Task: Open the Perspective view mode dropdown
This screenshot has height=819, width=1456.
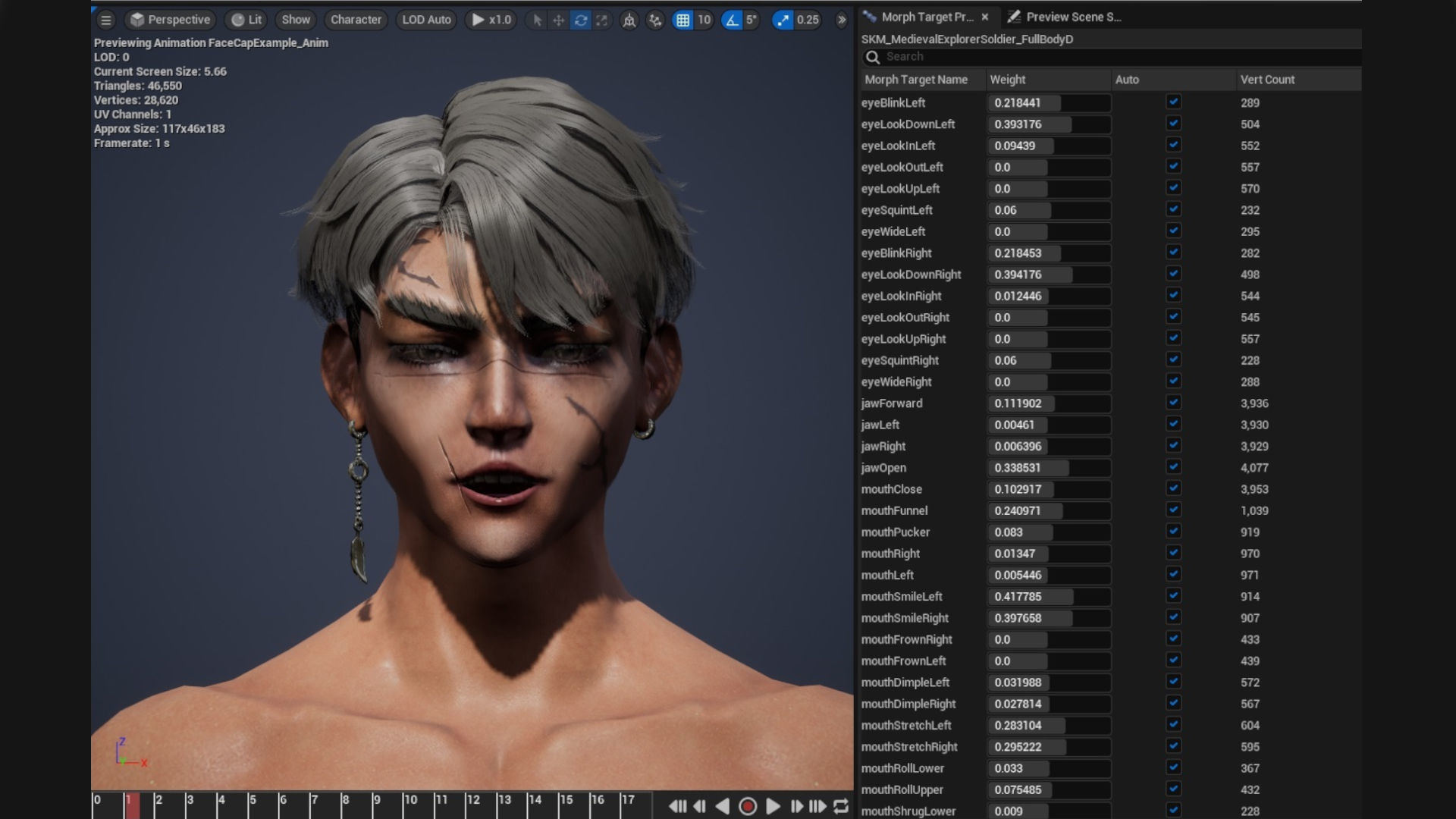Action: tap(170, 20)
